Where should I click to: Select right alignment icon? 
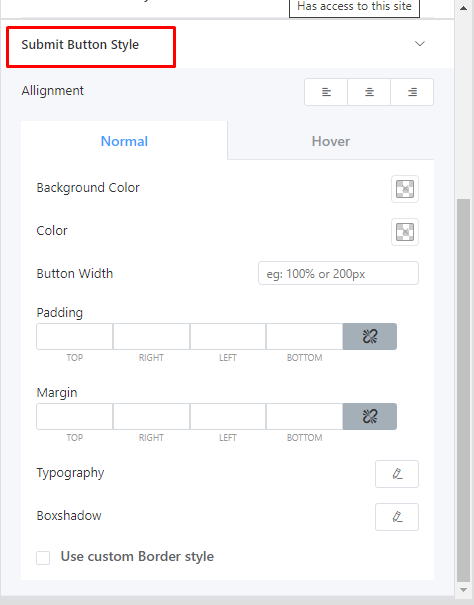[x=412, y=92]
